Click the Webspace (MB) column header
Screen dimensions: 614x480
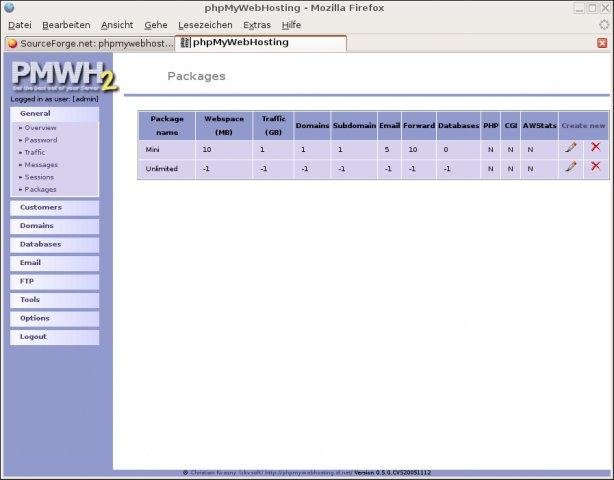pyautogui.click(x=224, y=126)
